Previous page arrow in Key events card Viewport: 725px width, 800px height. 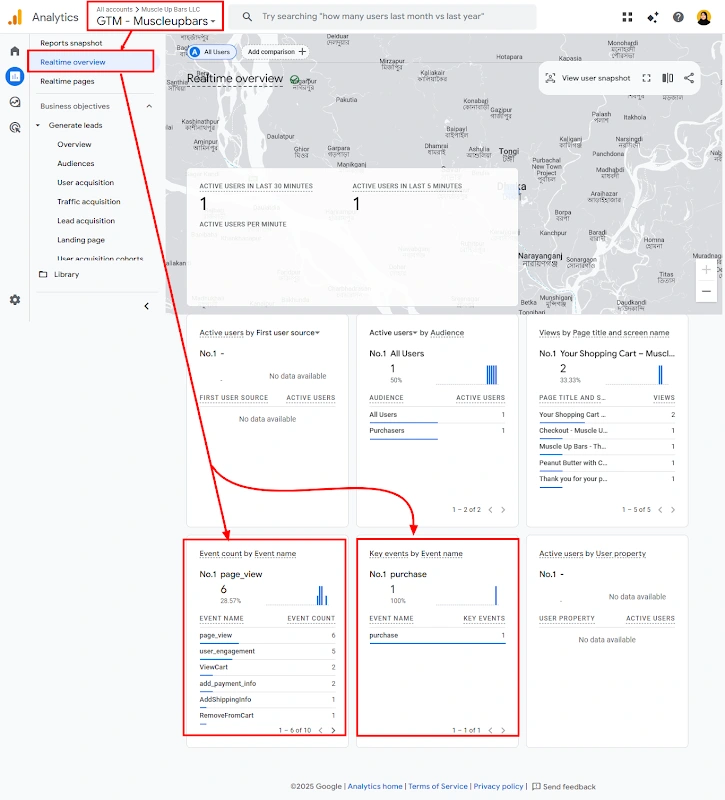[490, 730]
